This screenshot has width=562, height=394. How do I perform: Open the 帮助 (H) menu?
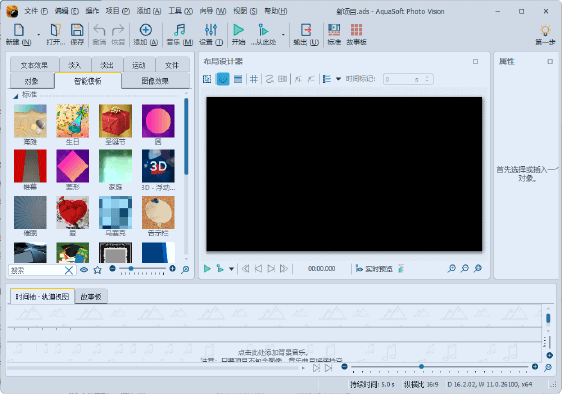(x=276, y=11)
